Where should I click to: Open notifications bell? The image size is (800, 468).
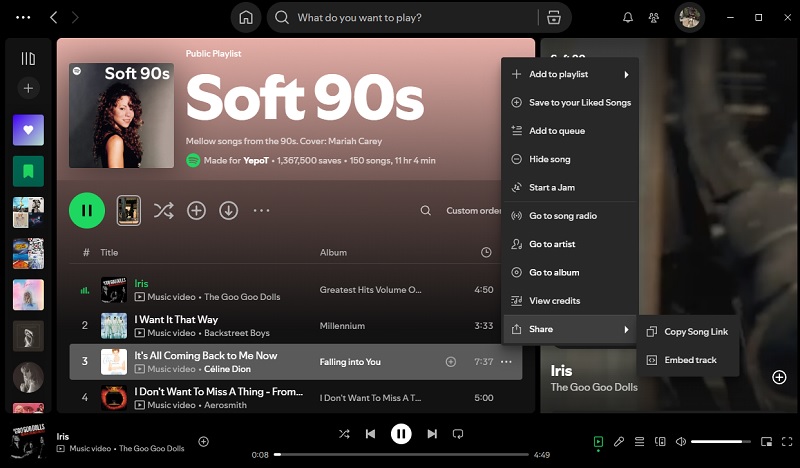pyautogui.click(x=628, y=17)
